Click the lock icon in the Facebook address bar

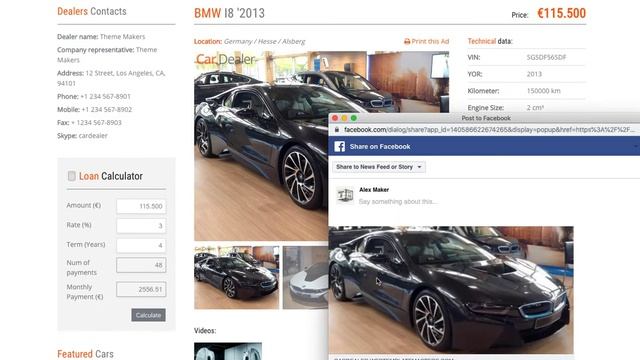click(337, 130)
